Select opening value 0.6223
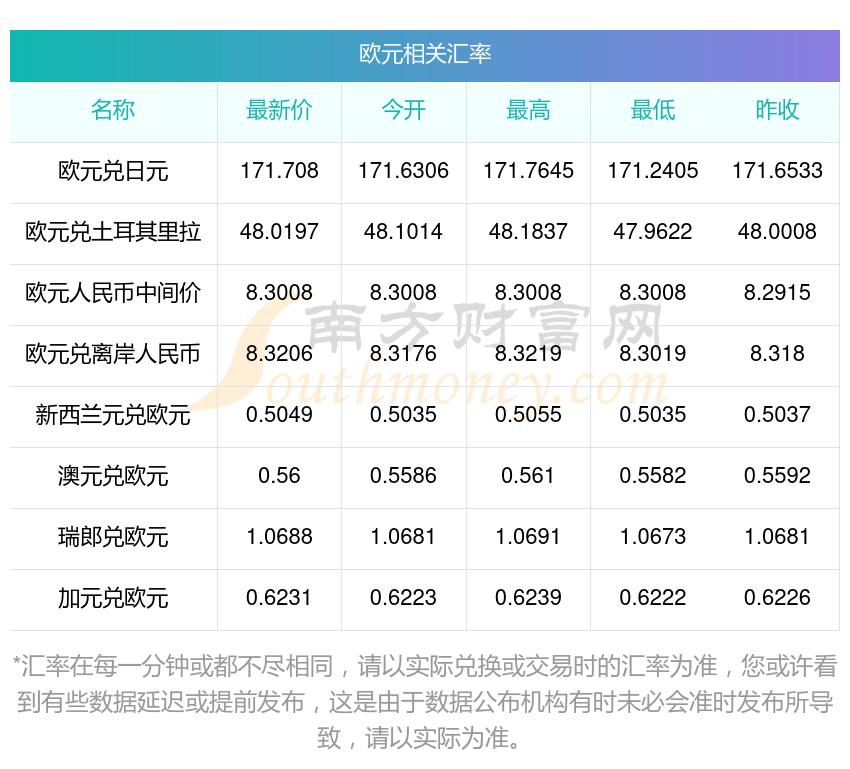850x769 pixels. click(403, 598)
